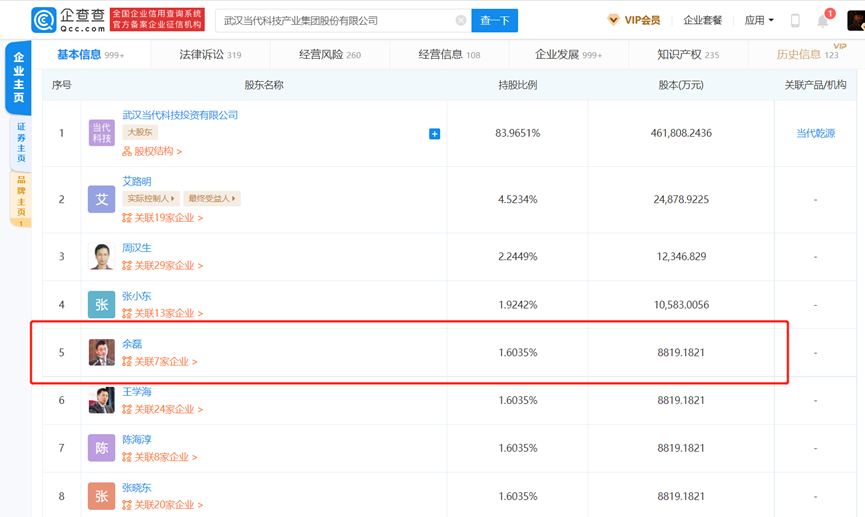Expand the 最终受益人 tag for 艾路明
This screenshot has width=865, height=517.
212,199
